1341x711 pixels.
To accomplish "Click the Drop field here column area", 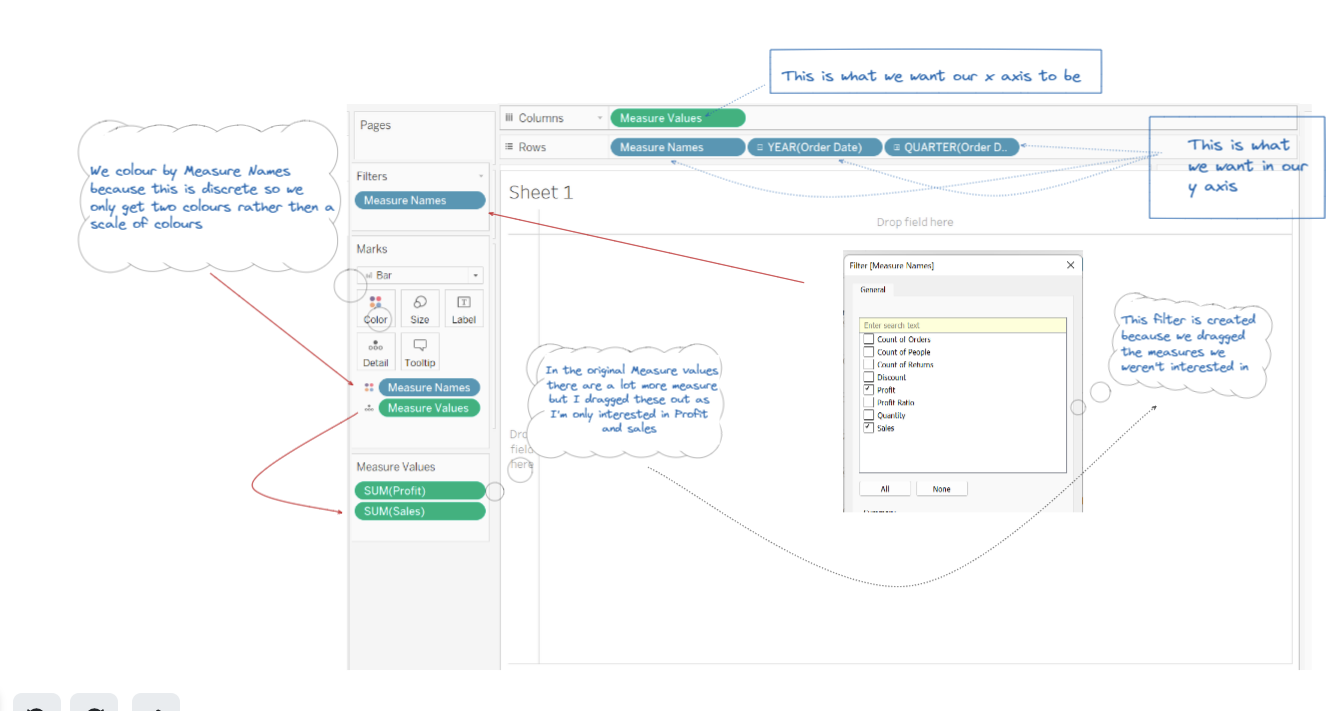I will tap(915, 222).
